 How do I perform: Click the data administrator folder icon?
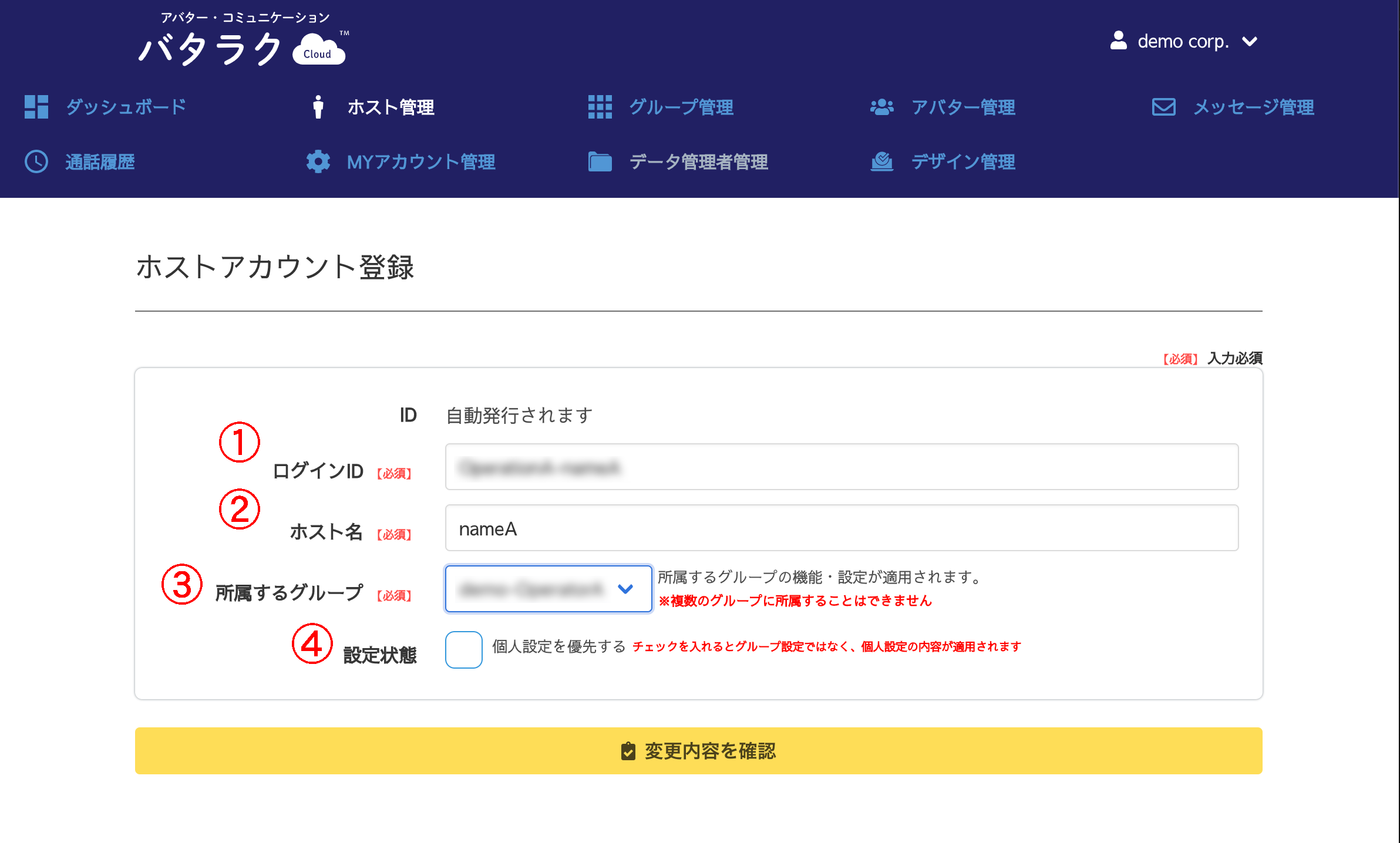[600, 161]
